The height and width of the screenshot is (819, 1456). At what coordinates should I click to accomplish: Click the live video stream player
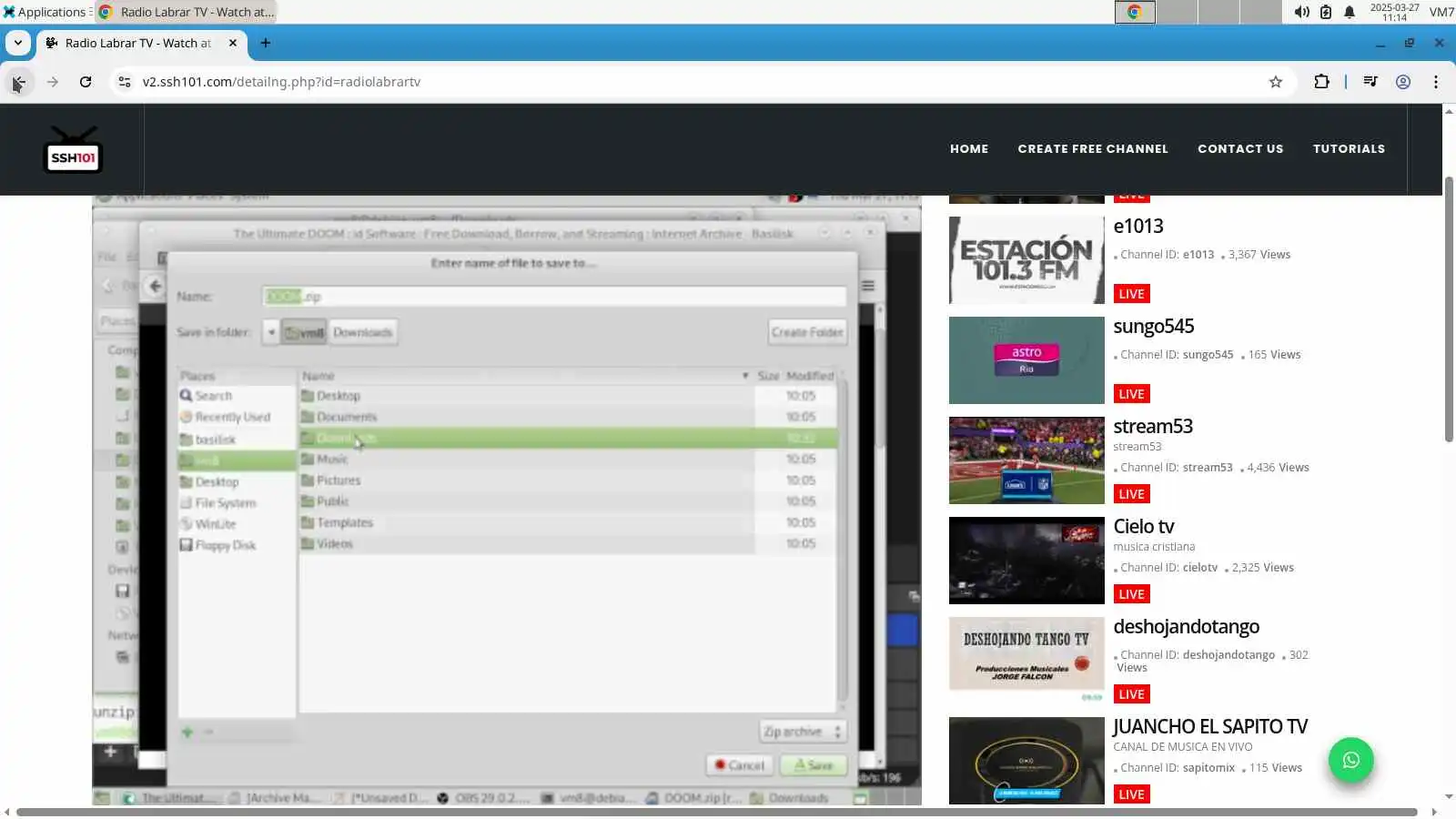point(507,500)
